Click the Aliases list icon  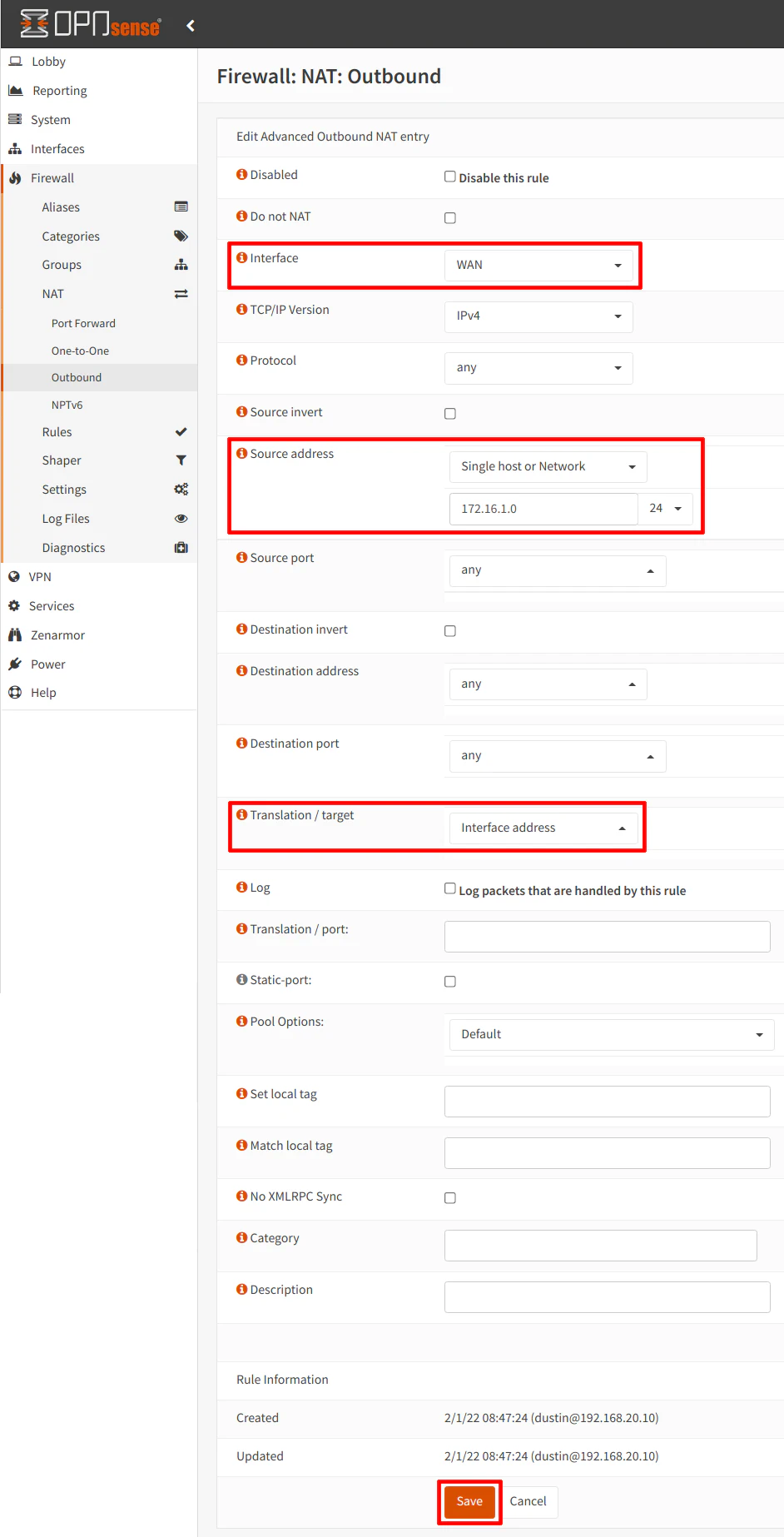[x=181, y=206]
